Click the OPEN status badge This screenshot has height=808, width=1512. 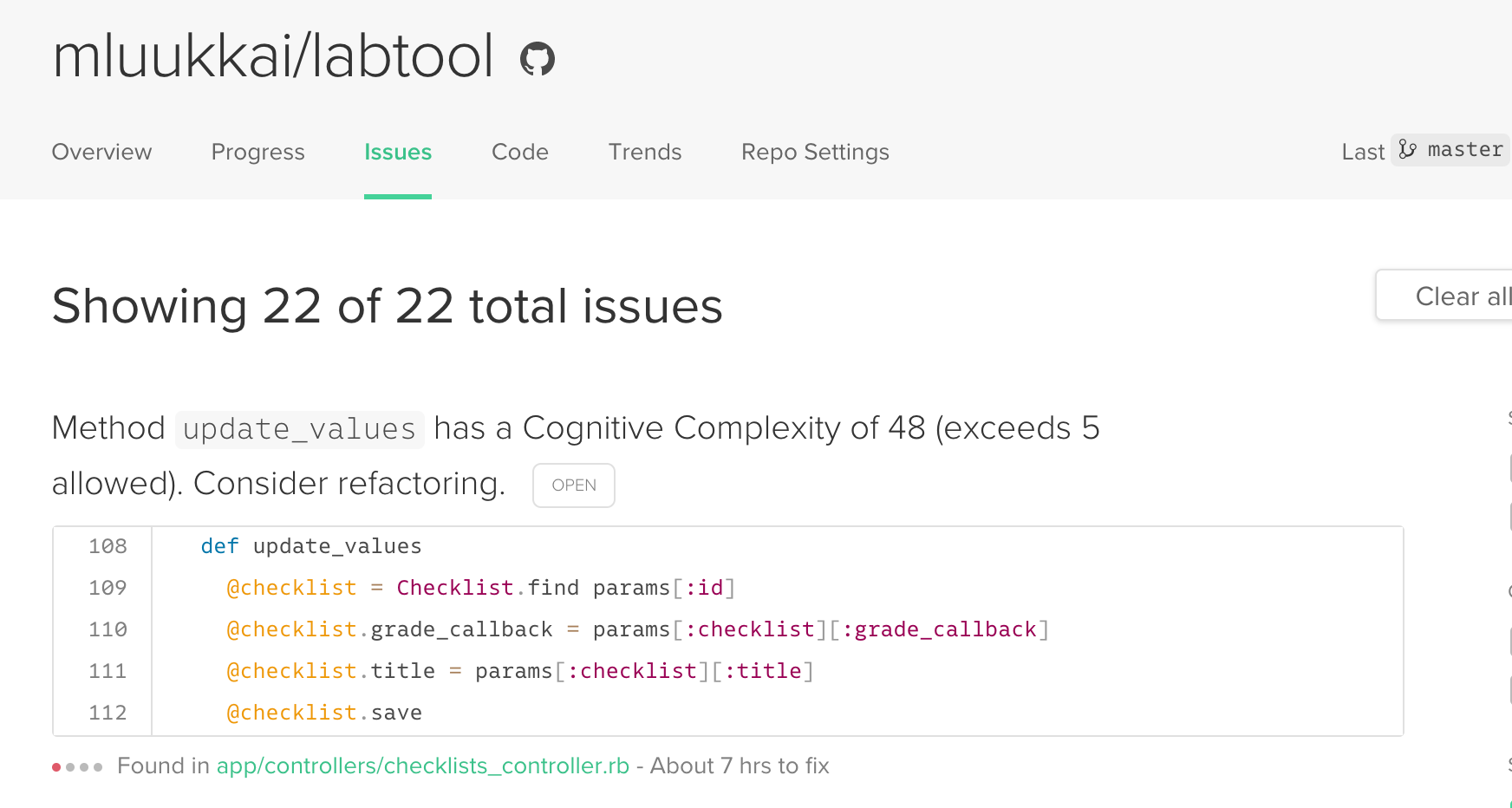click(573, 485)
